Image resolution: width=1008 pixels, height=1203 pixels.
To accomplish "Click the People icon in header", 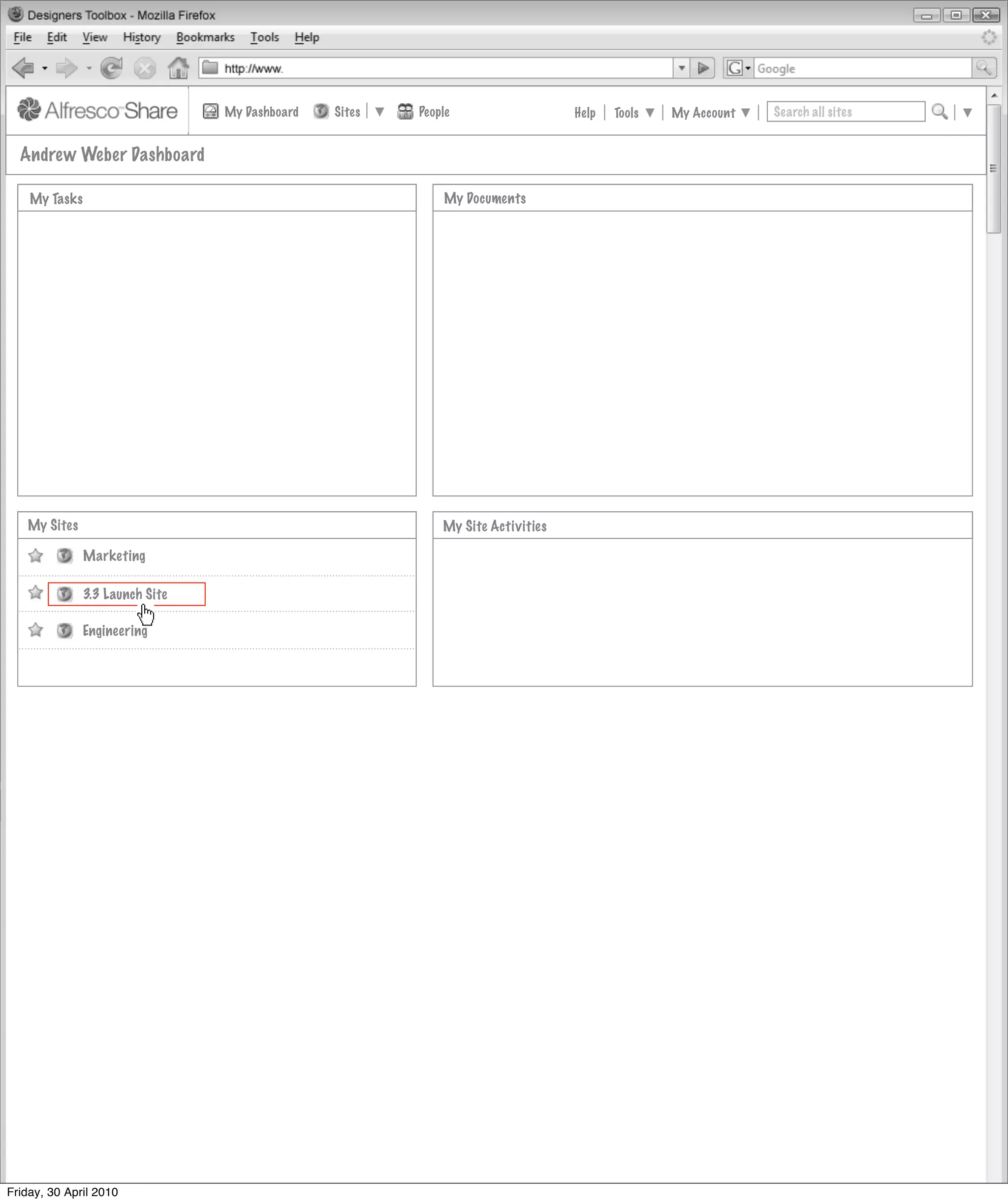I will coord(405,111).
